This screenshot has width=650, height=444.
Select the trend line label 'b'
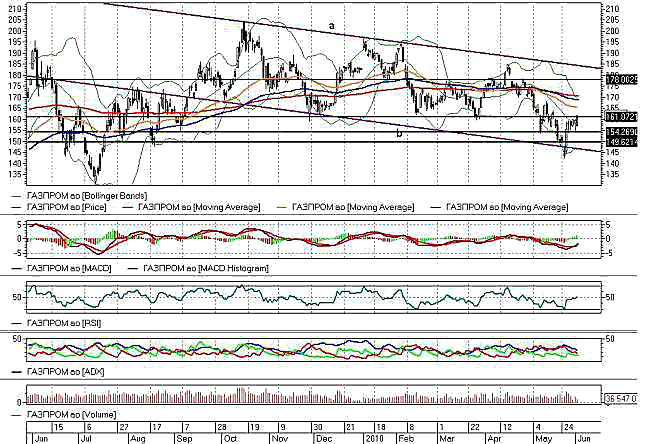click(x=399, y=134)
